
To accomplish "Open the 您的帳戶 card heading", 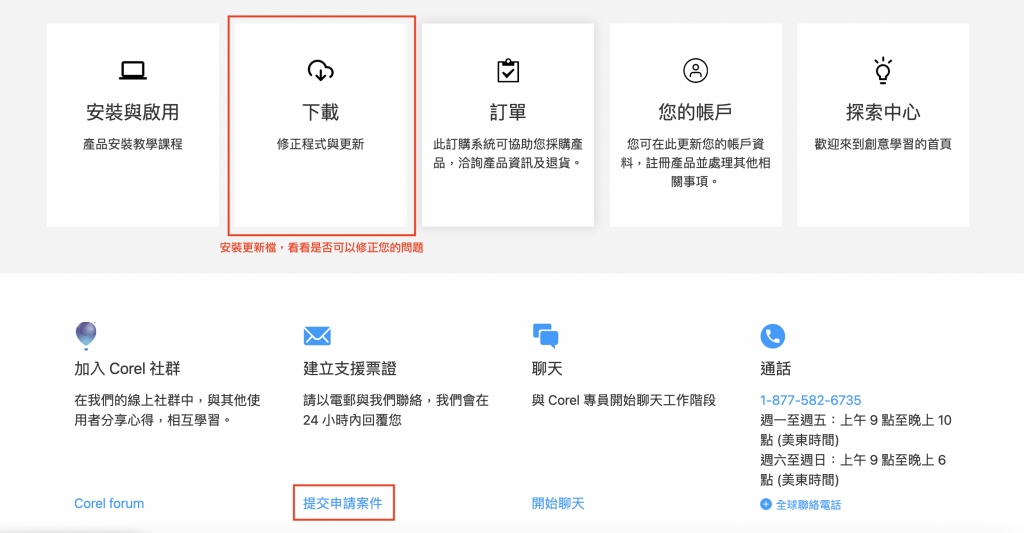I will (696, 112).
